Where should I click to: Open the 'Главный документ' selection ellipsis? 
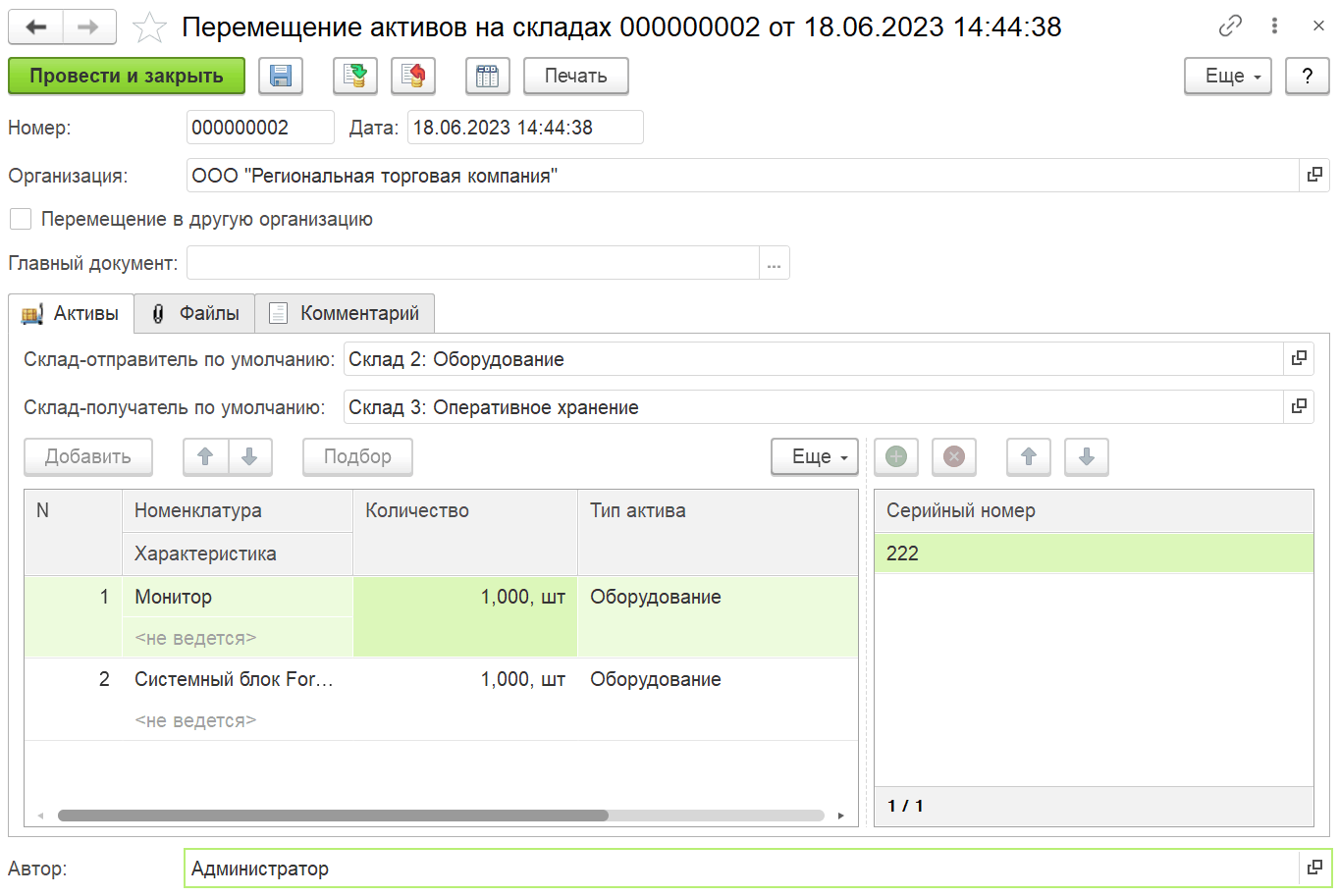tap(775, 263)
